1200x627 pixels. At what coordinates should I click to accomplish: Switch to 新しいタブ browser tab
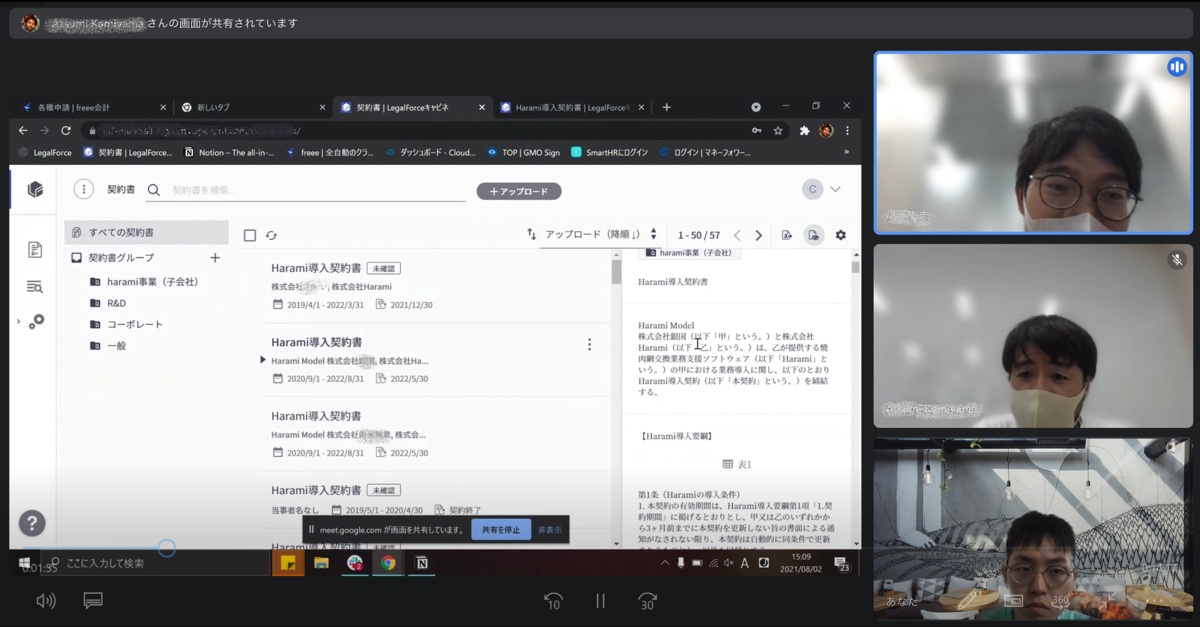[x=253, y=107]
